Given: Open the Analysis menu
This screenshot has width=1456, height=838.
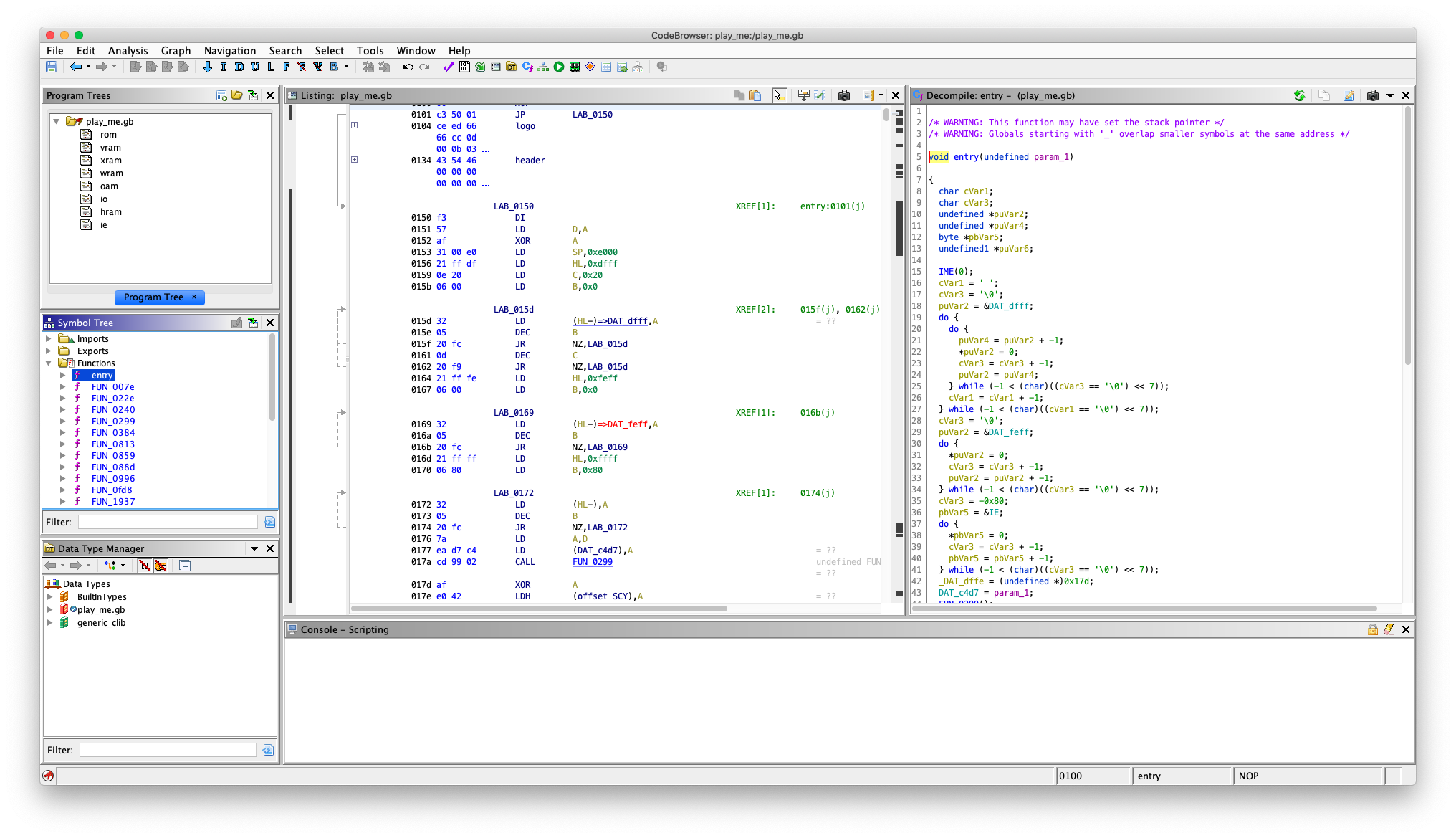Looking at the screenshot, I should 128,51.
